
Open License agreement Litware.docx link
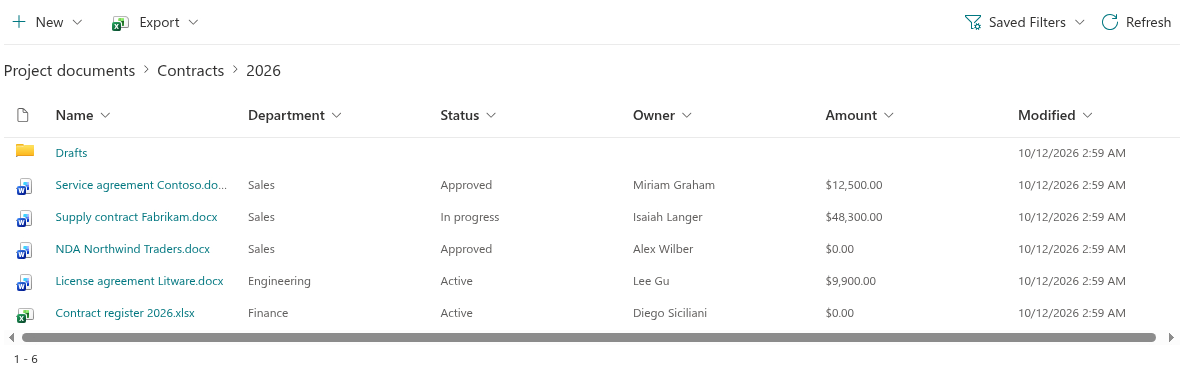click(x=139, y=281)
